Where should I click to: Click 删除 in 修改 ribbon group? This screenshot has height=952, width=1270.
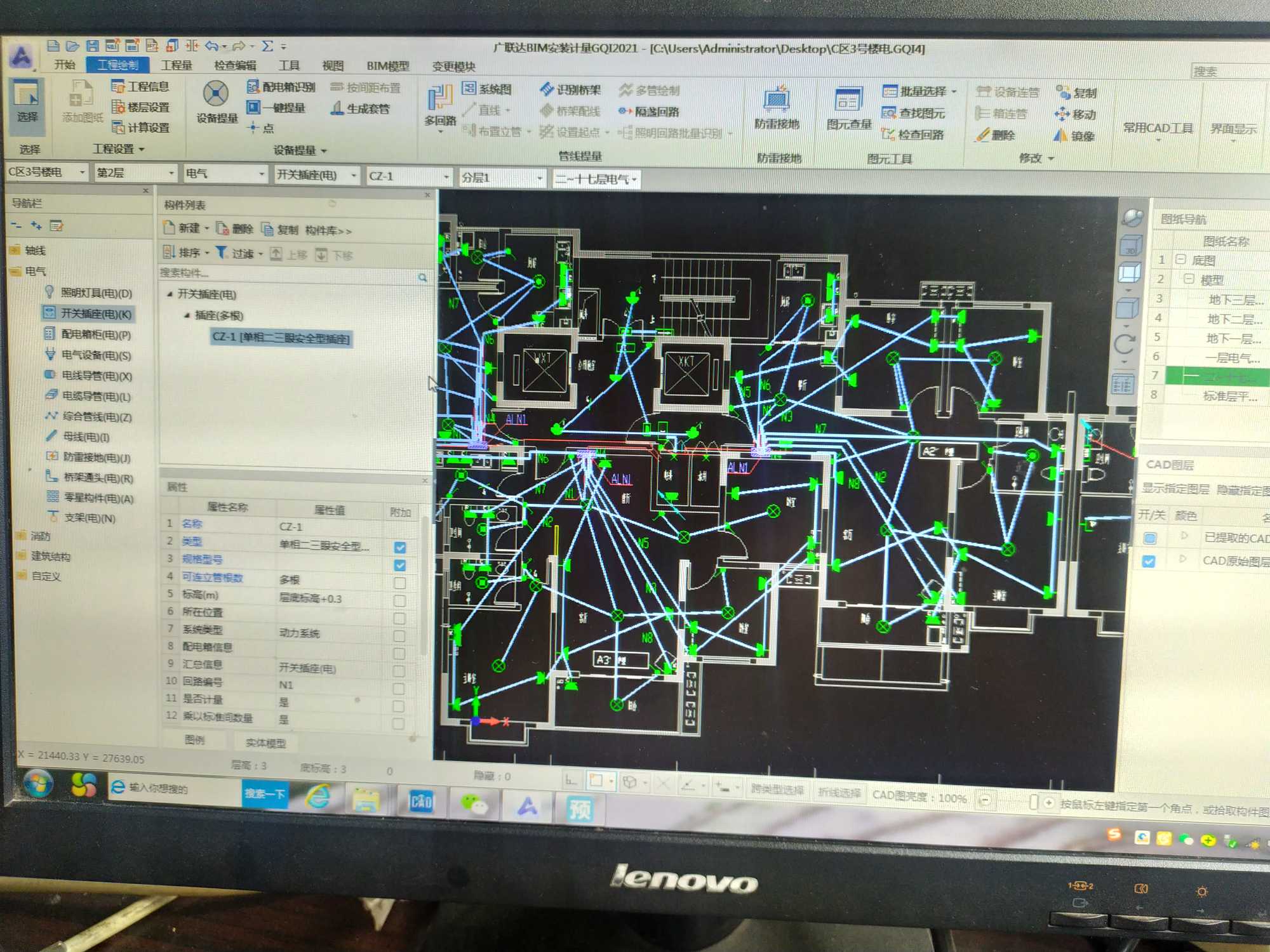(x=995, y=135)
